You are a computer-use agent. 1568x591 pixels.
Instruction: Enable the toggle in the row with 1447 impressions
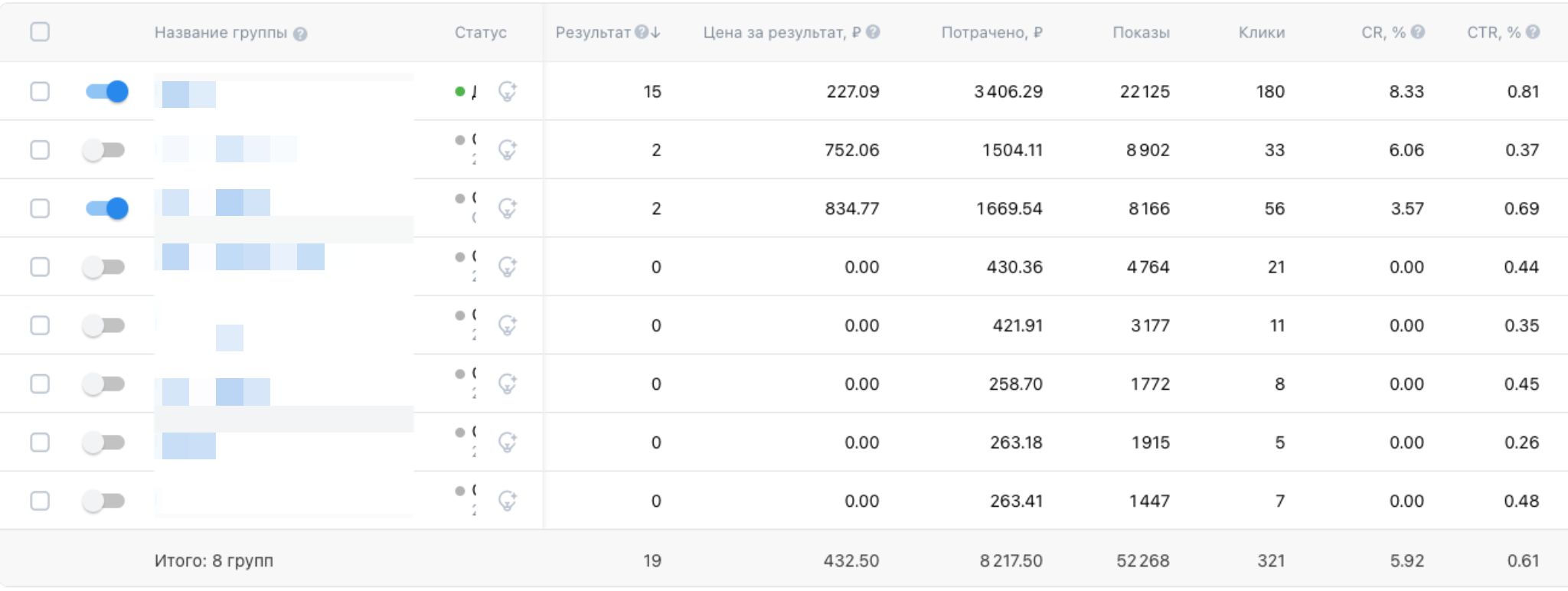104,501
